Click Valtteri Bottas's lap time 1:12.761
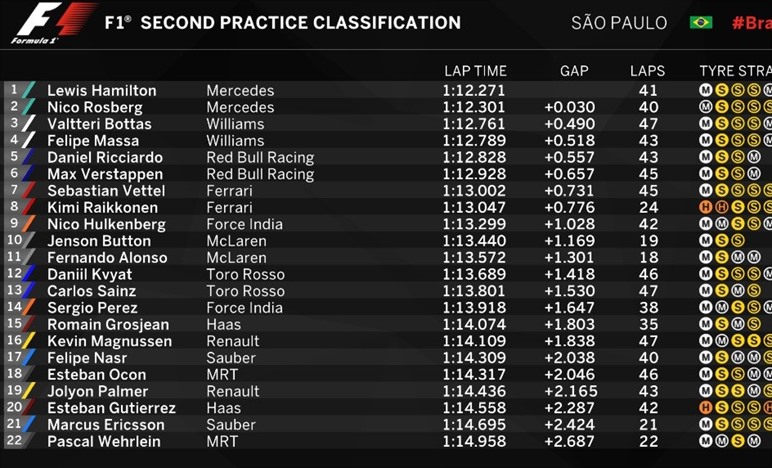 pos(474,124)
